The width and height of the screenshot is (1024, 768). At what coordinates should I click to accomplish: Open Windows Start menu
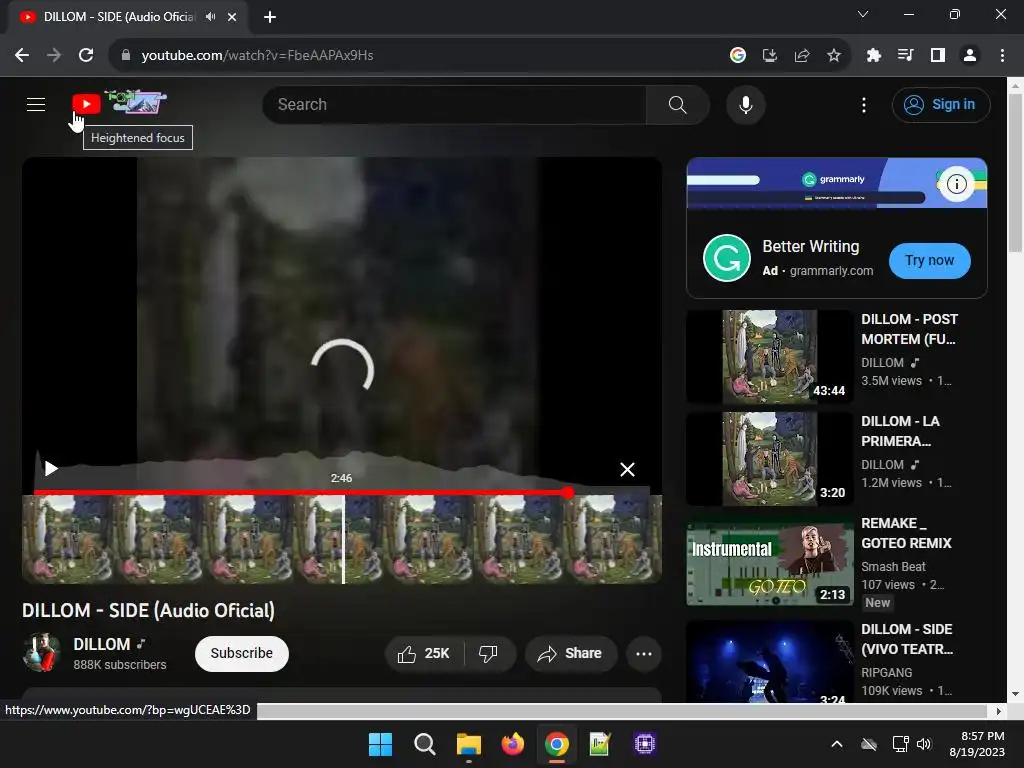point(380,744)
